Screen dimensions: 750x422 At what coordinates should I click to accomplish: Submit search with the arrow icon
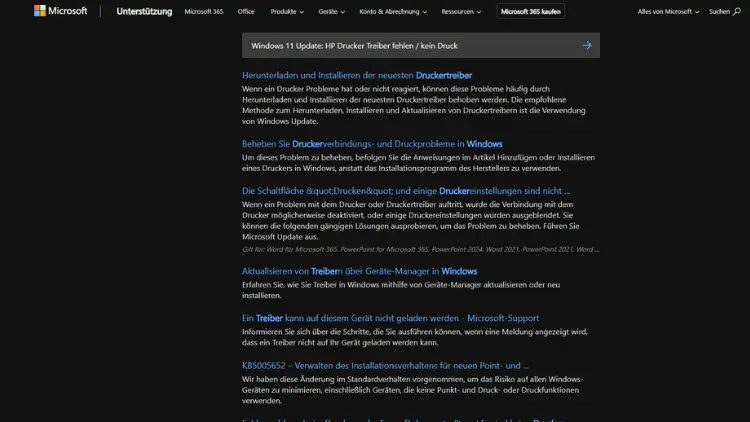tap(587, 45)
